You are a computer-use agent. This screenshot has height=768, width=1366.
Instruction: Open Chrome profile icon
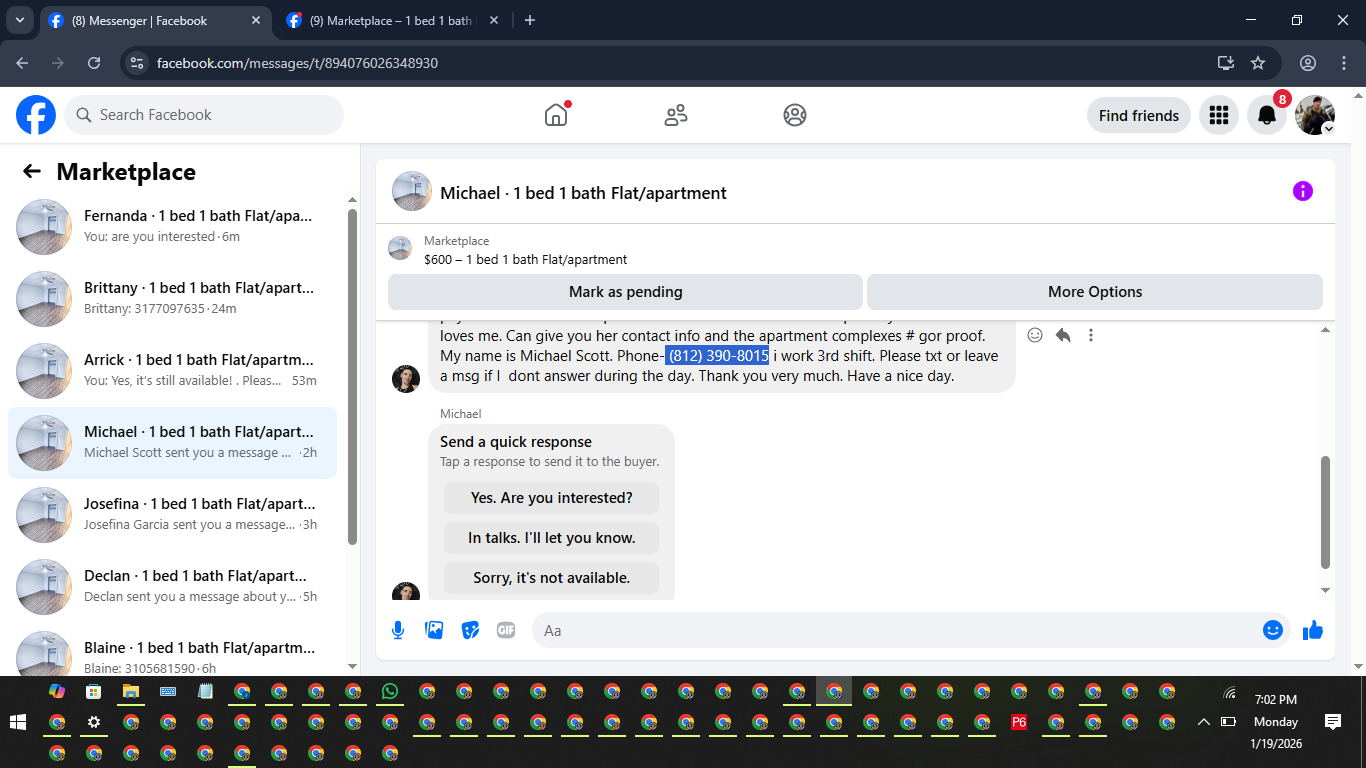[1308, 63]
